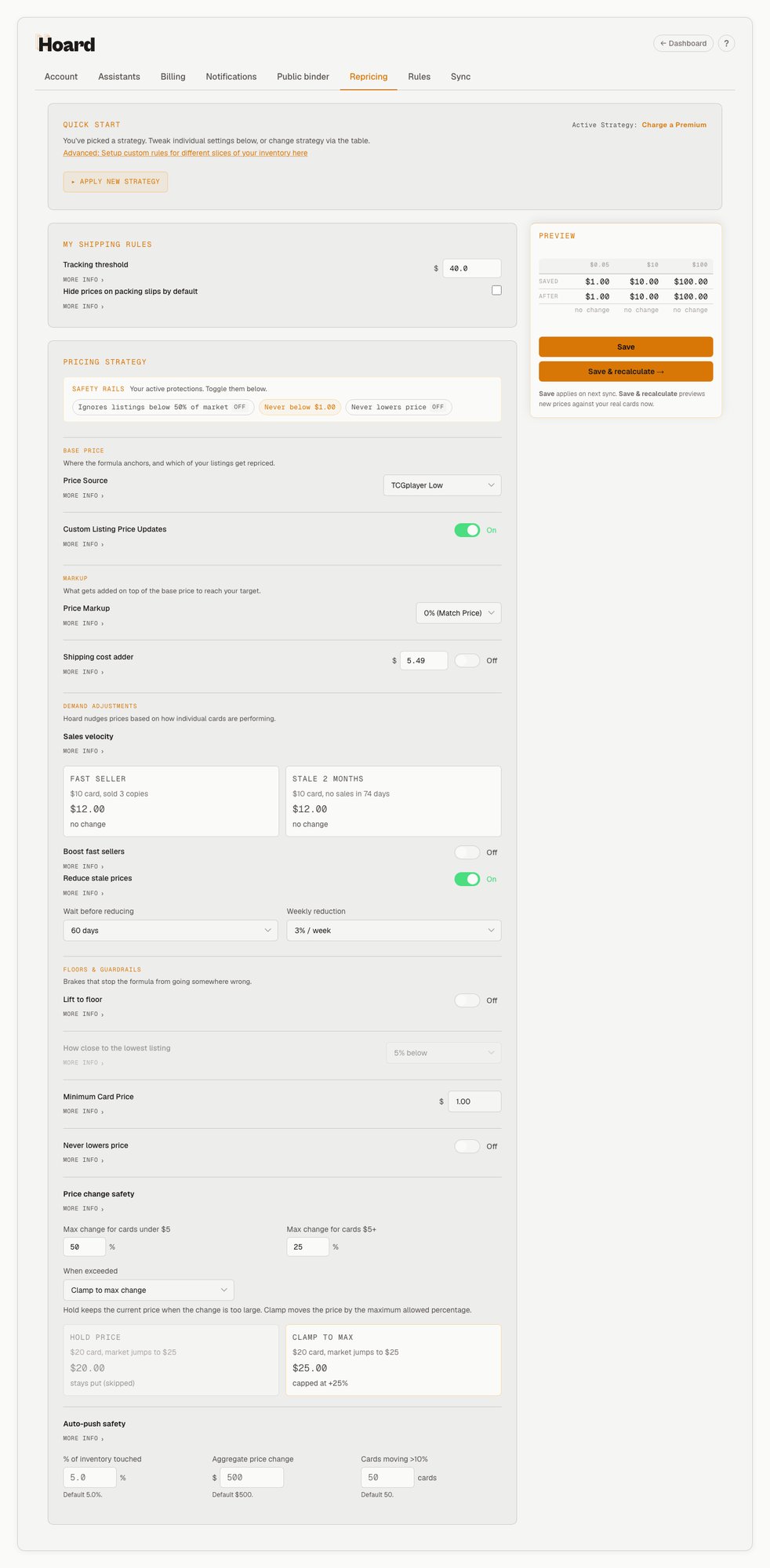Expand More Info under Minimum Card Price

pyautogui.click(x=83, y=1112)
